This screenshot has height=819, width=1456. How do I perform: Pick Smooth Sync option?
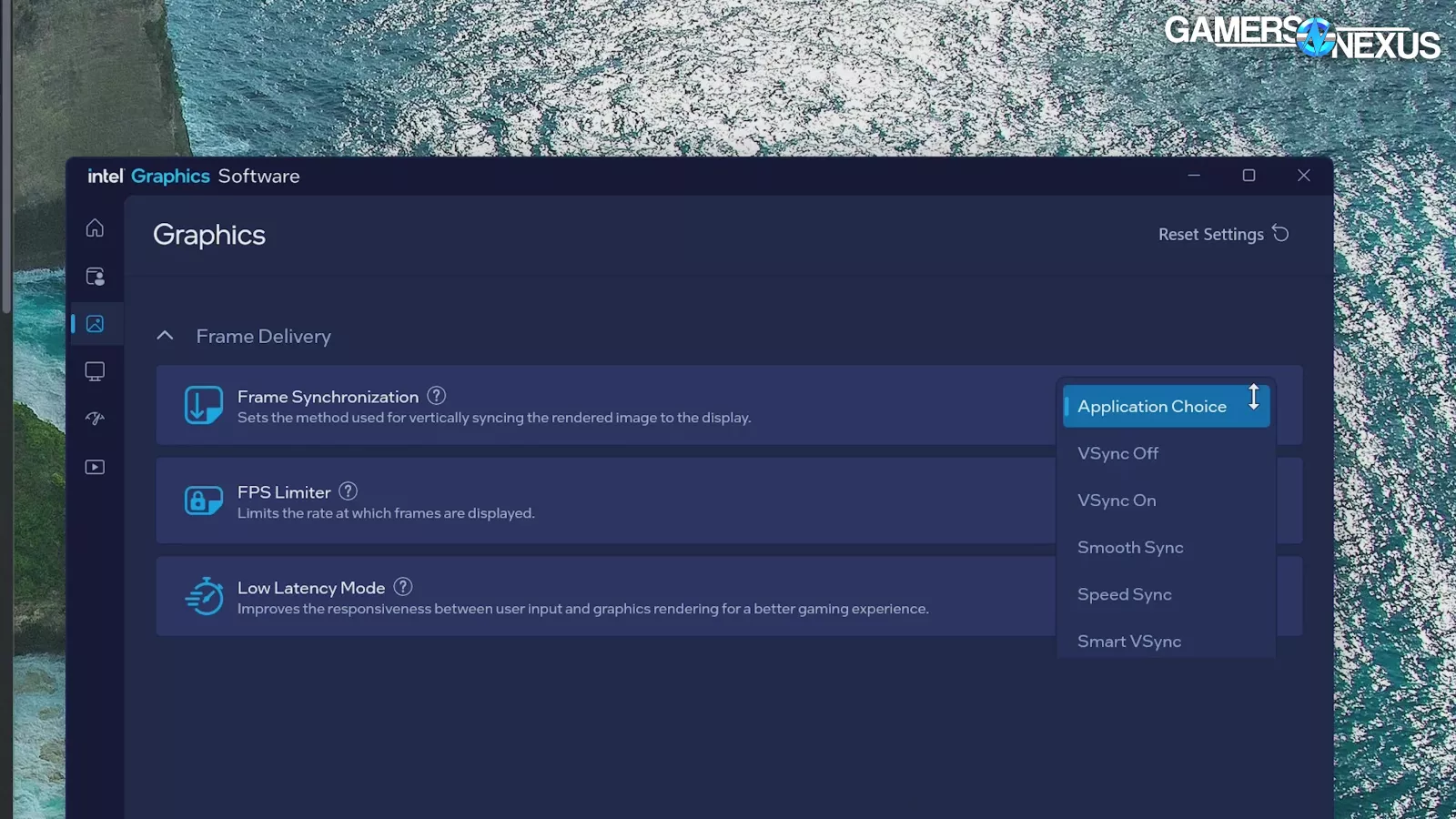[1130, 548]
